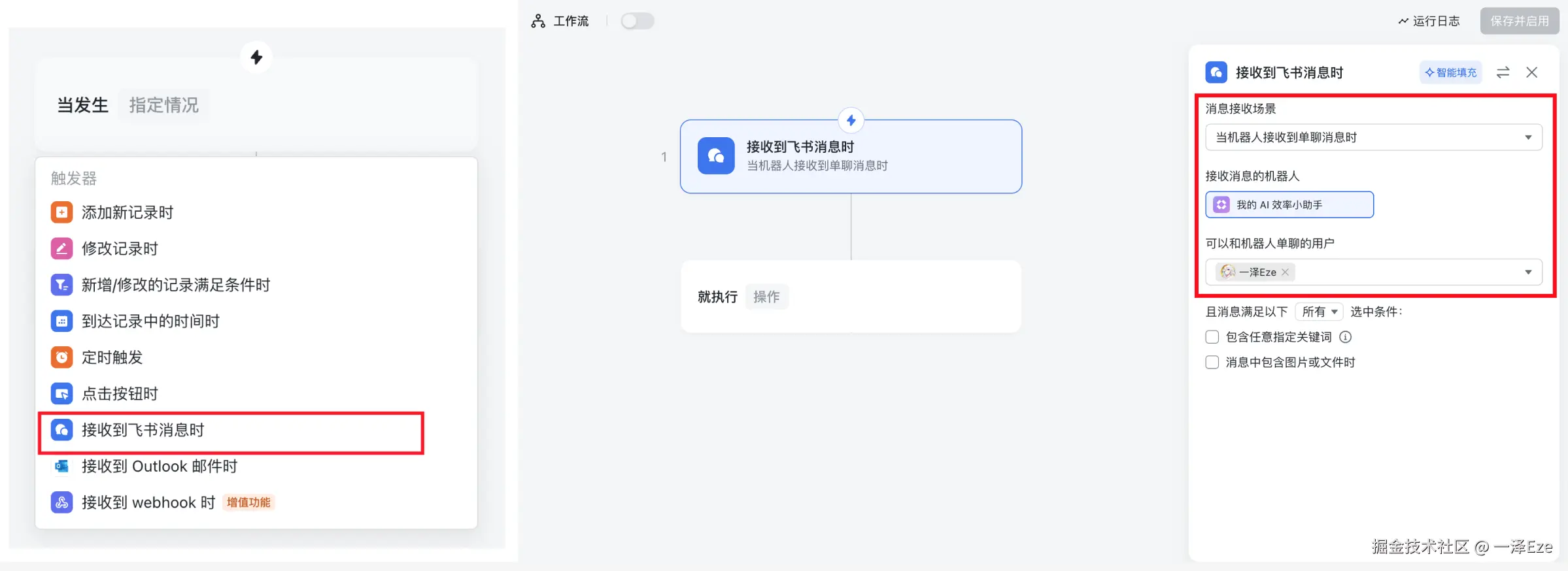
Task: Choose 到达记录中的时间时 trigger option
Action: pos(150,321)
